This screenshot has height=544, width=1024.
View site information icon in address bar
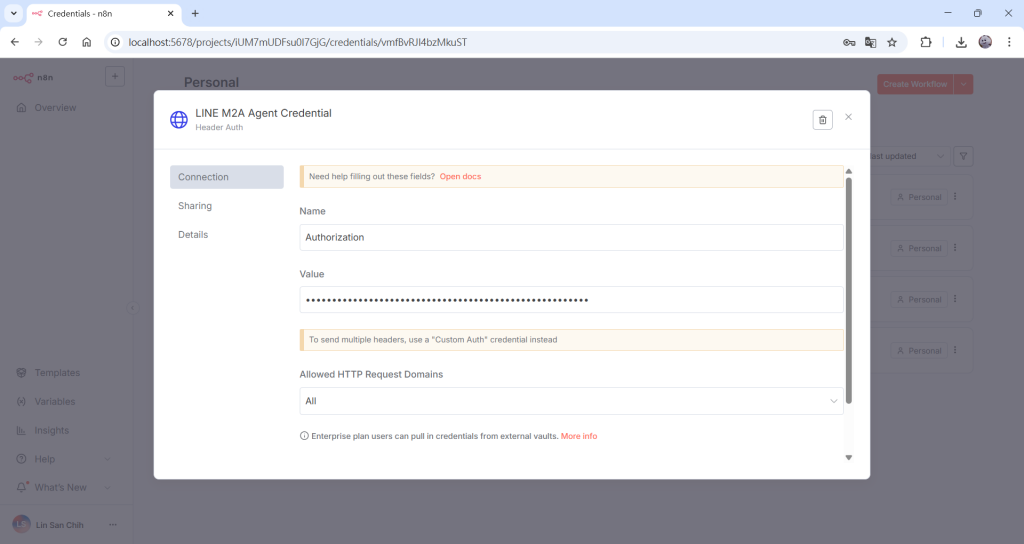tap(115, 42)
